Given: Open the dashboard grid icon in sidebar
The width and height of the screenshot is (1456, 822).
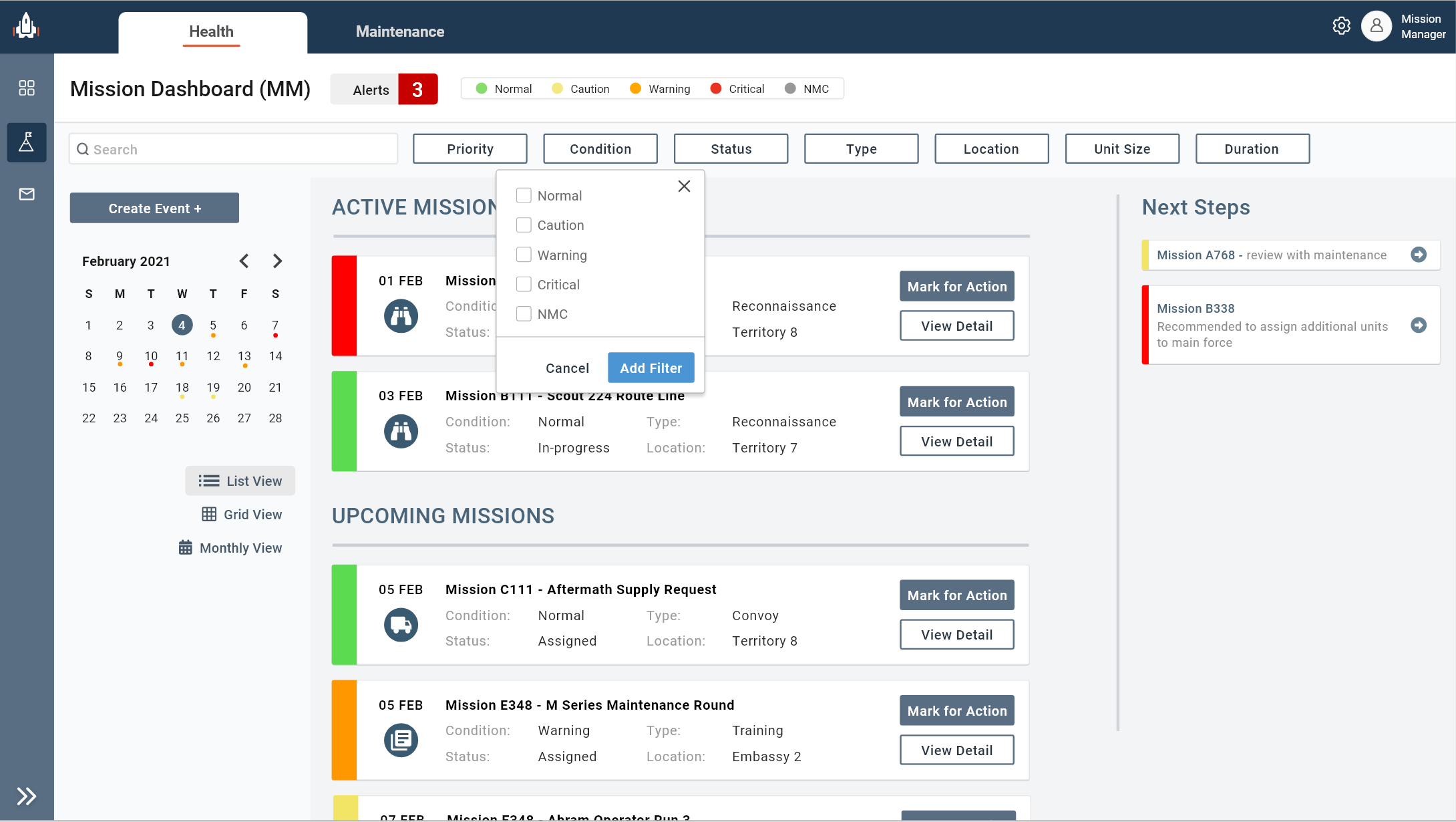Looking at the screenshot, I should (27, 87).
